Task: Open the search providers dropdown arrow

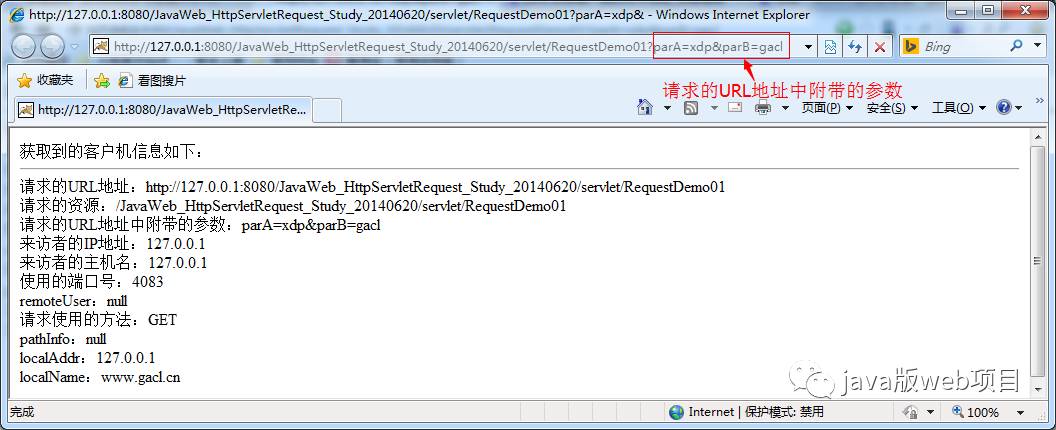Action: tap(1036, 47)
